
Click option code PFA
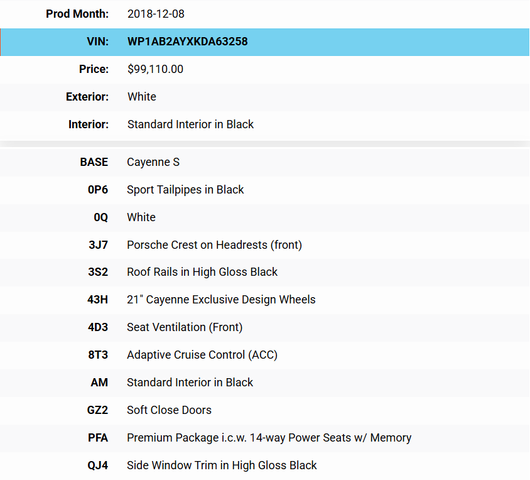98,438
